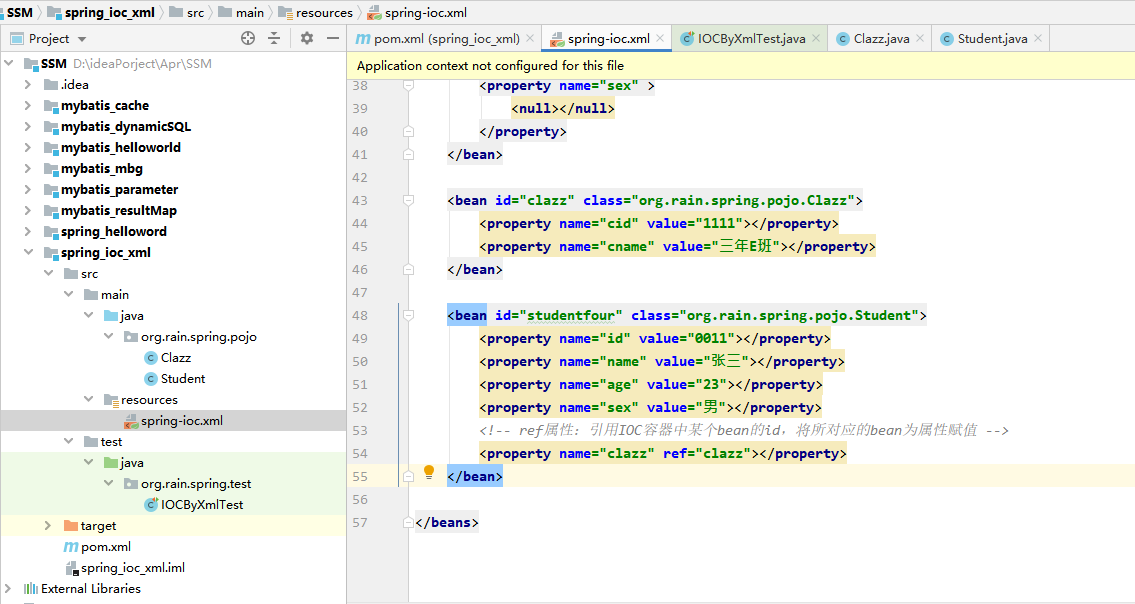This screenshot has width=1135, height=604.
Task: Select spring-ioc.xml in the Project tree
Action: tap(182, 421)
